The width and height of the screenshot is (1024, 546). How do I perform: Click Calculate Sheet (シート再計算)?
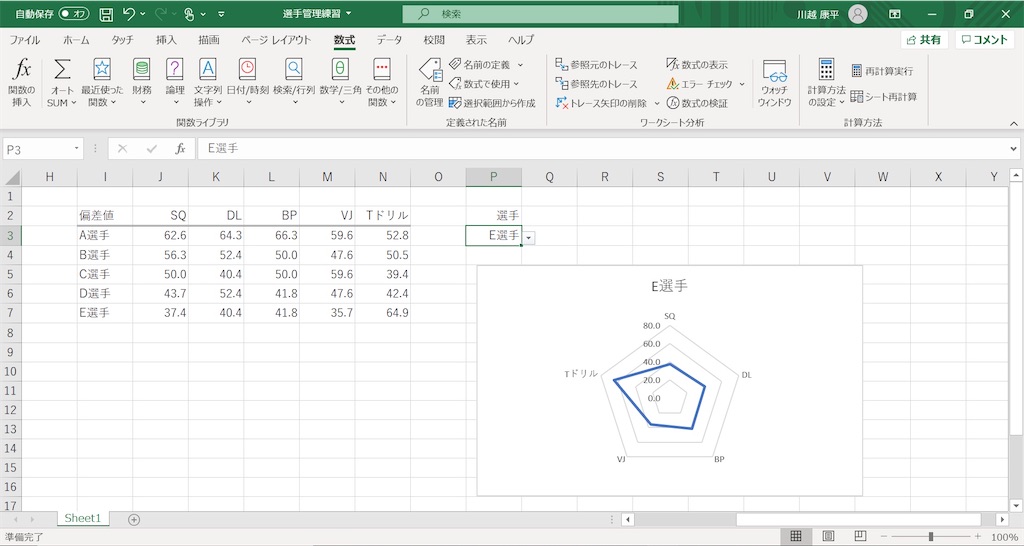(x=884, y=97)
